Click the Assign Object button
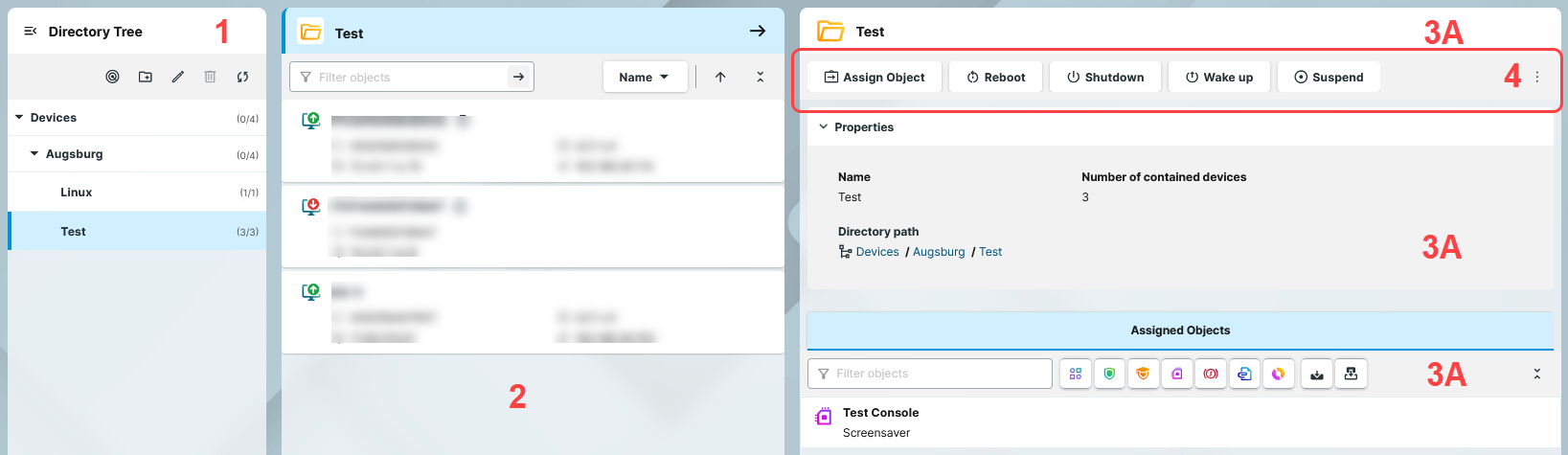 875,78
